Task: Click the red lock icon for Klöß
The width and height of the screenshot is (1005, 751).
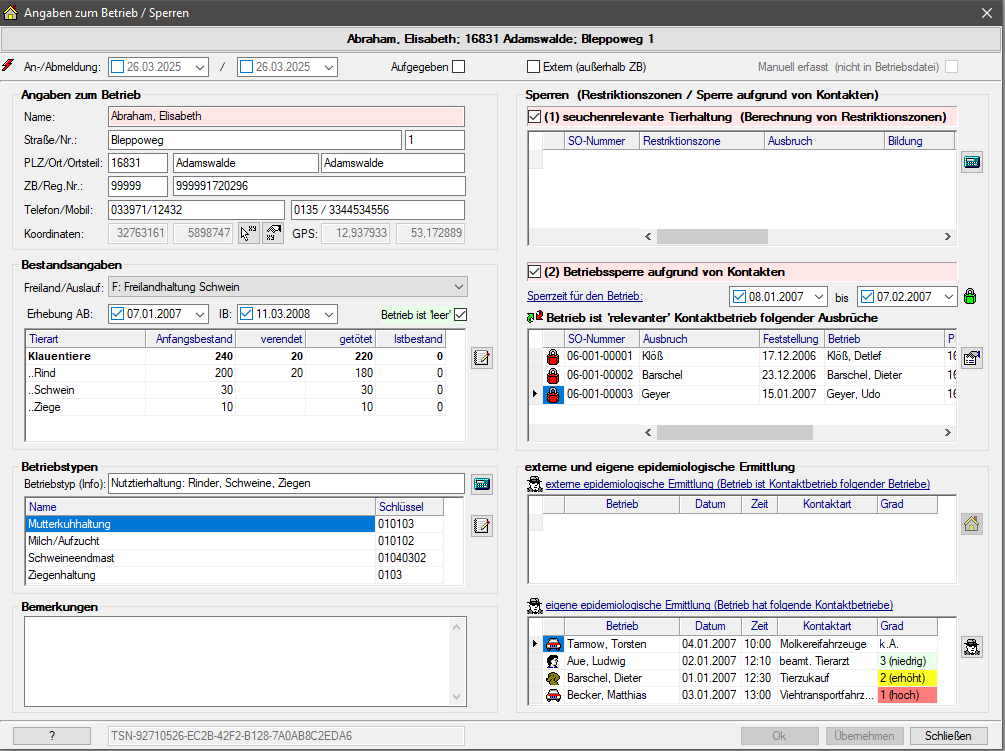Action: [552, 357]
